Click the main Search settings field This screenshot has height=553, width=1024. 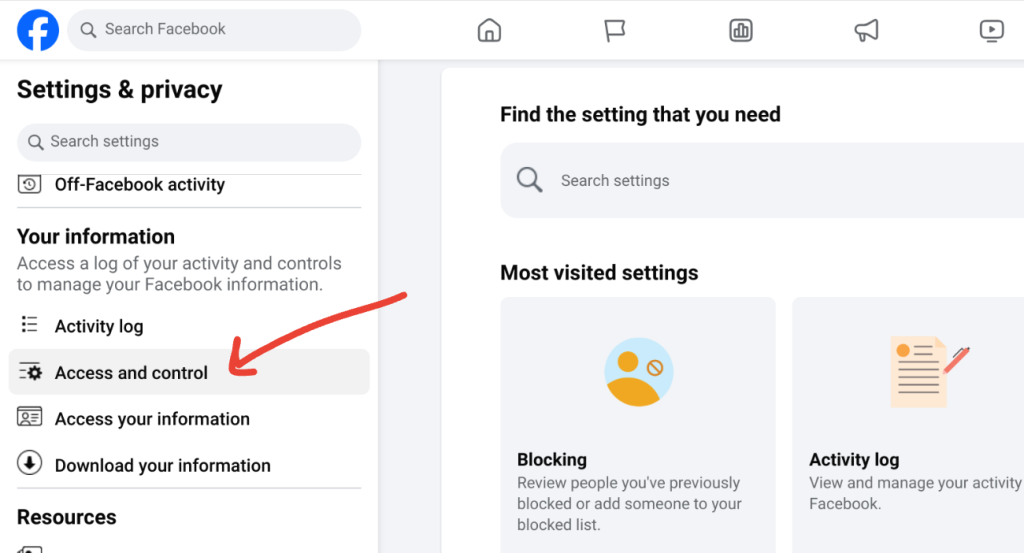[760, 181]
